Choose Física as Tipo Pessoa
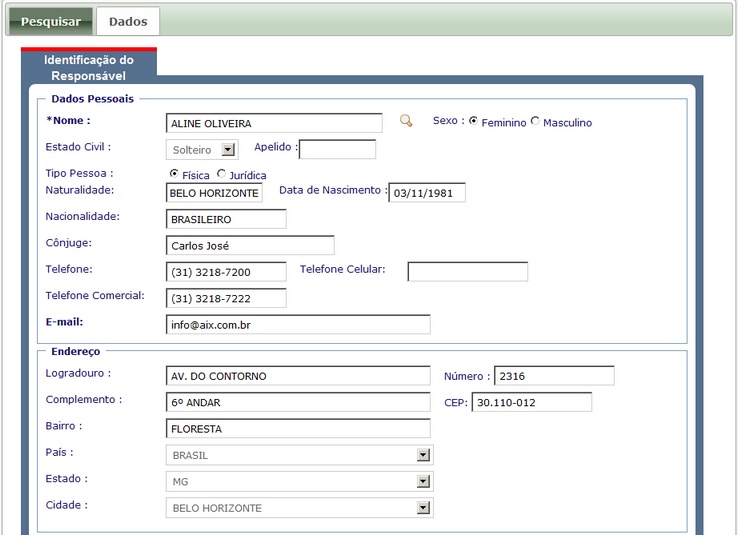 (174, 173)
